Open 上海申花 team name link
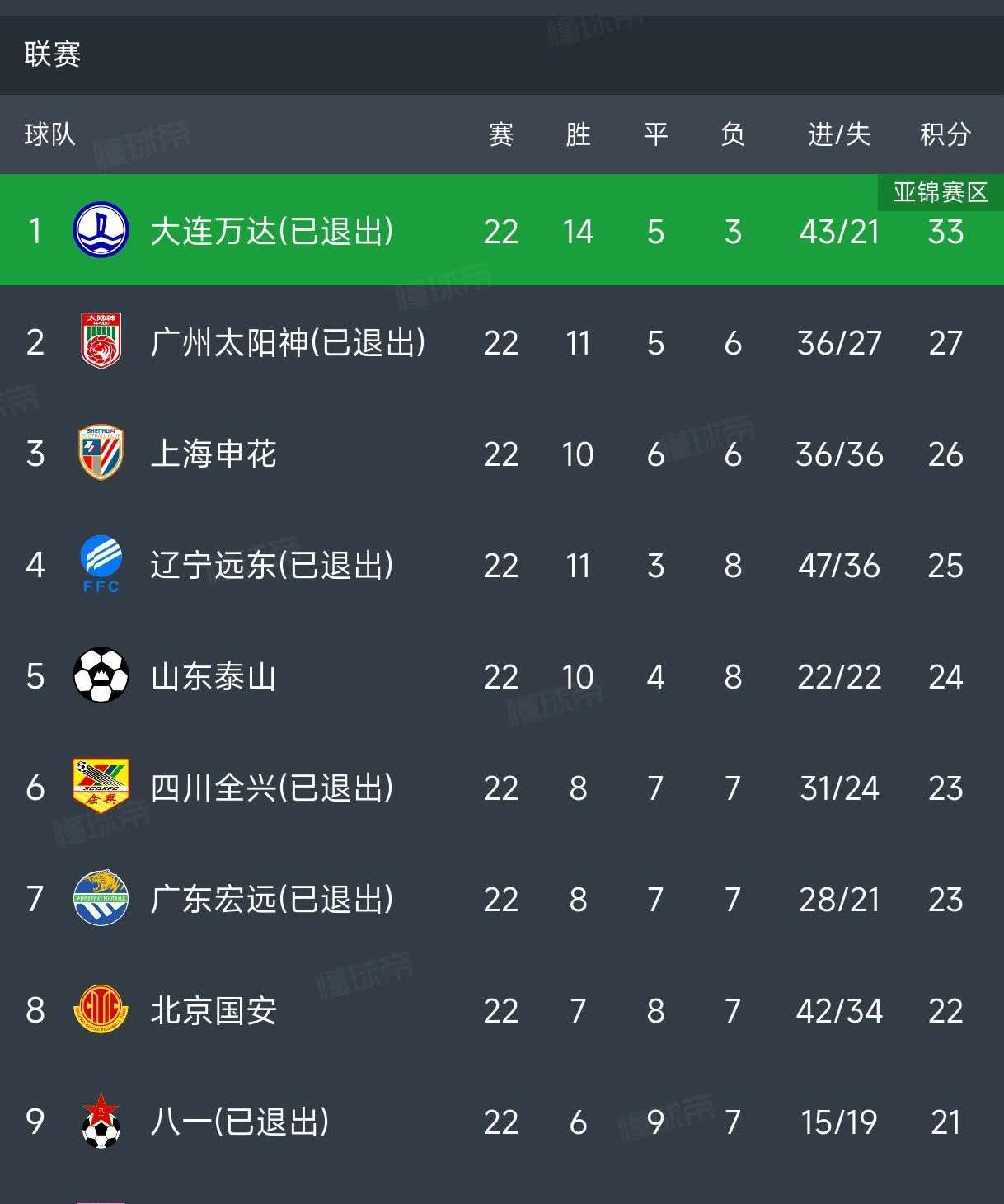1004x1204 pixels. click(213, 454)
